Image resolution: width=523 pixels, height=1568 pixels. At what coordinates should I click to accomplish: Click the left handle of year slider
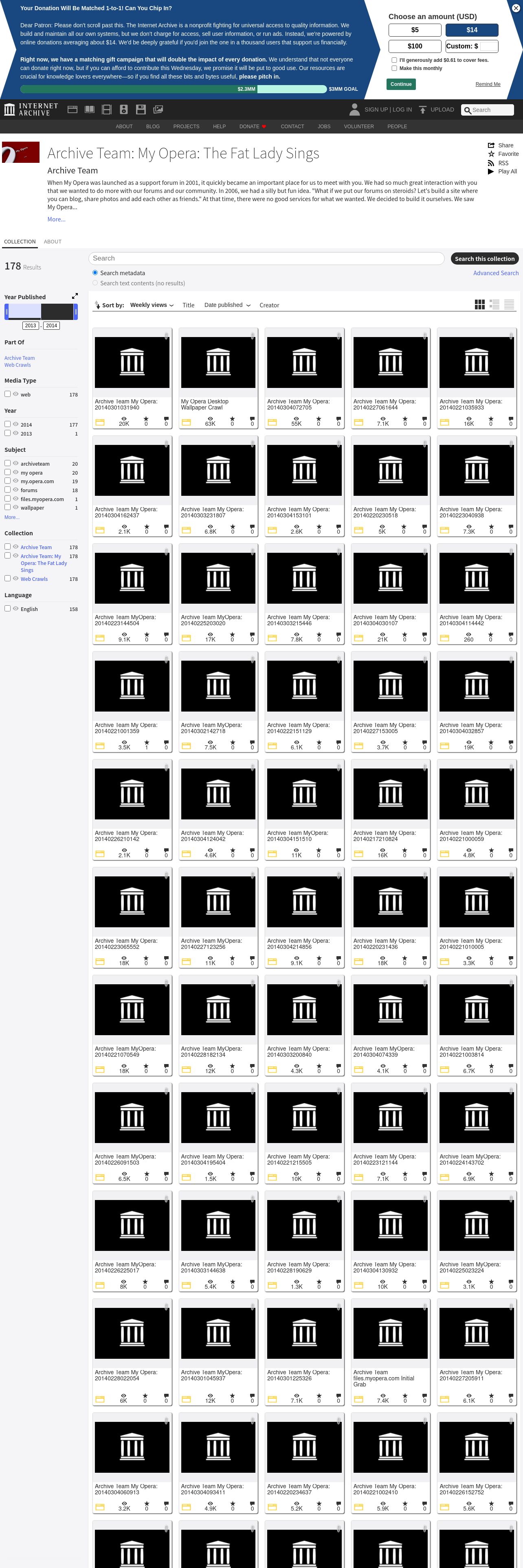[7, 312]
